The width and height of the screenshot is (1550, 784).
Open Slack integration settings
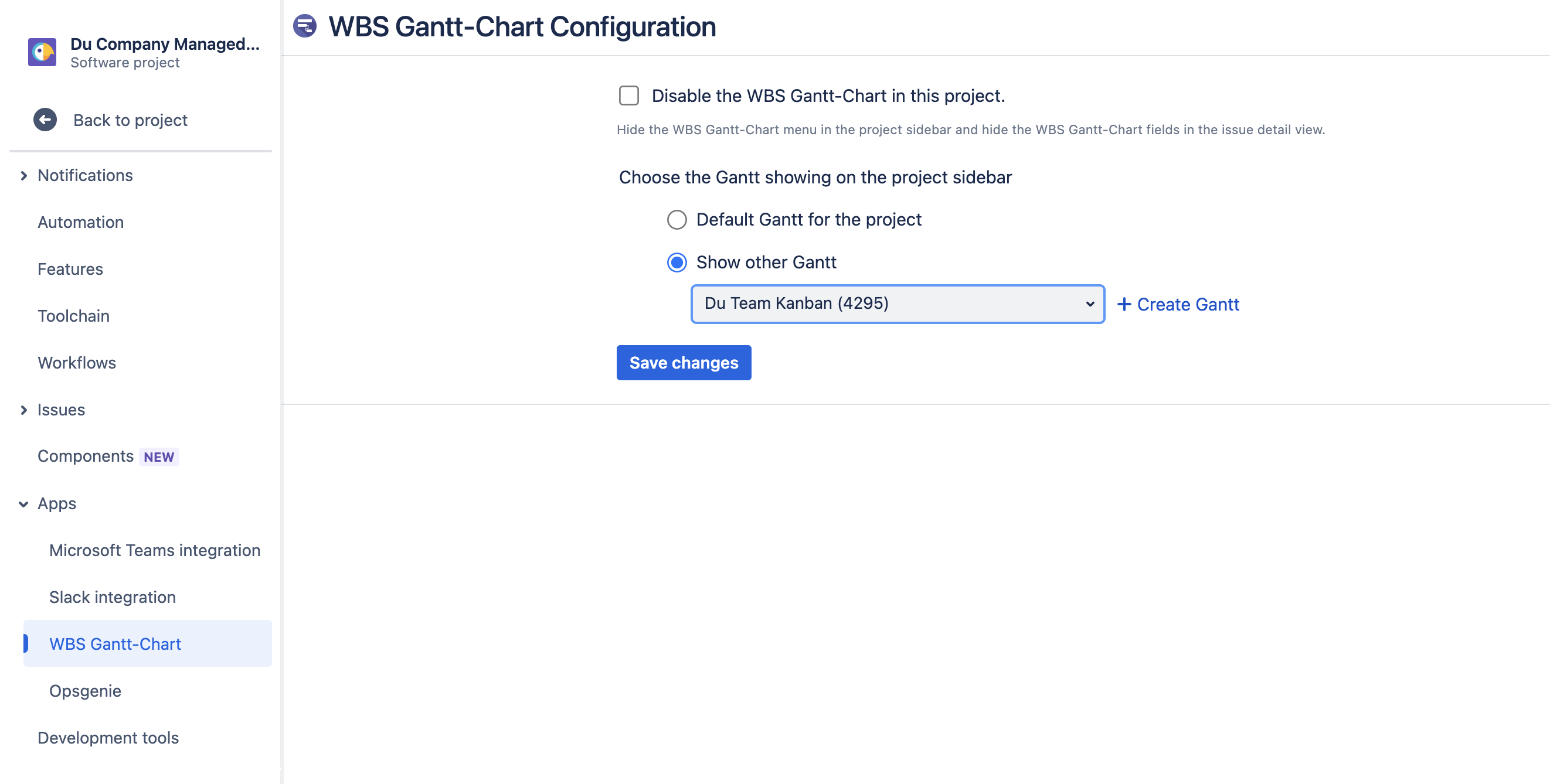click(113, 597)
